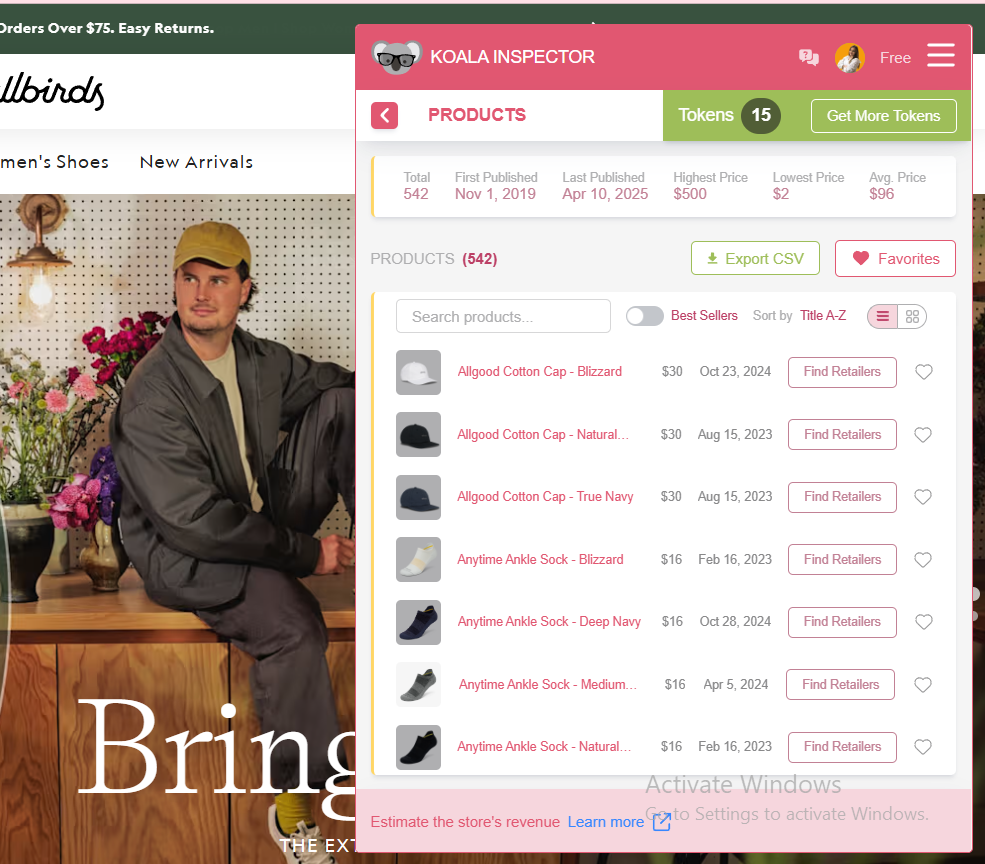Open the Favorites list button
This screenshot has width=985, height=864.
(x=895, y=258)
